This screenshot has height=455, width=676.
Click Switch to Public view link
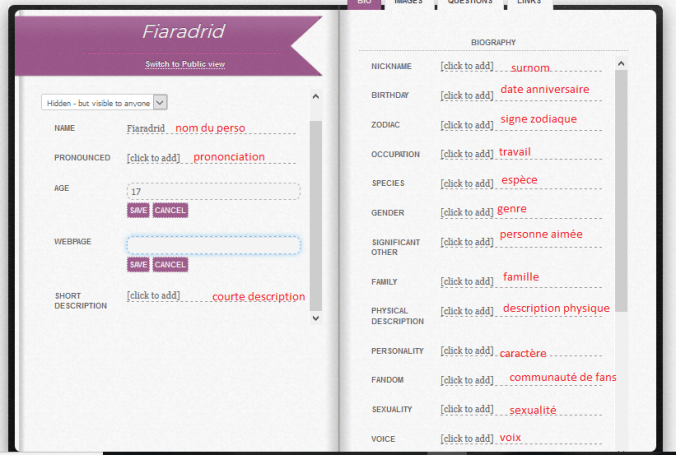click(x=185, y=64)
